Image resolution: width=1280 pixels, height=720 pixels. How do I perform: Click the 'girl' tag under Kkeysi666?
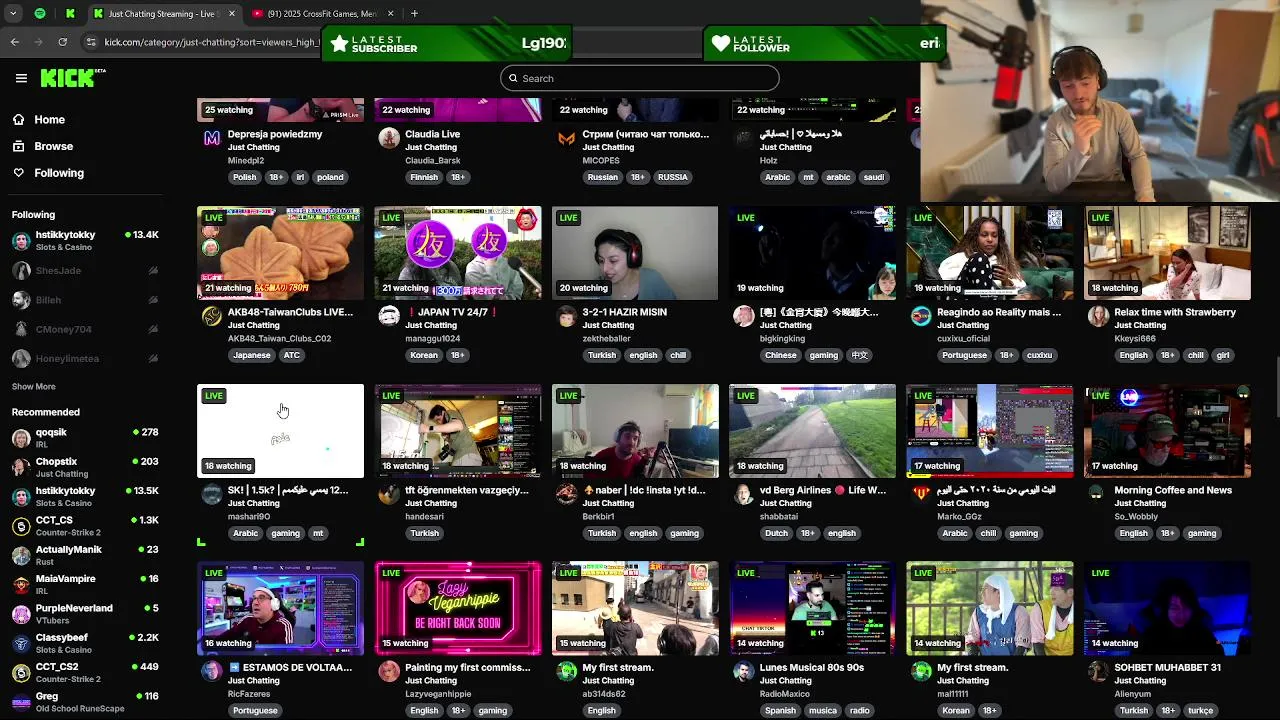(1222, 355)
